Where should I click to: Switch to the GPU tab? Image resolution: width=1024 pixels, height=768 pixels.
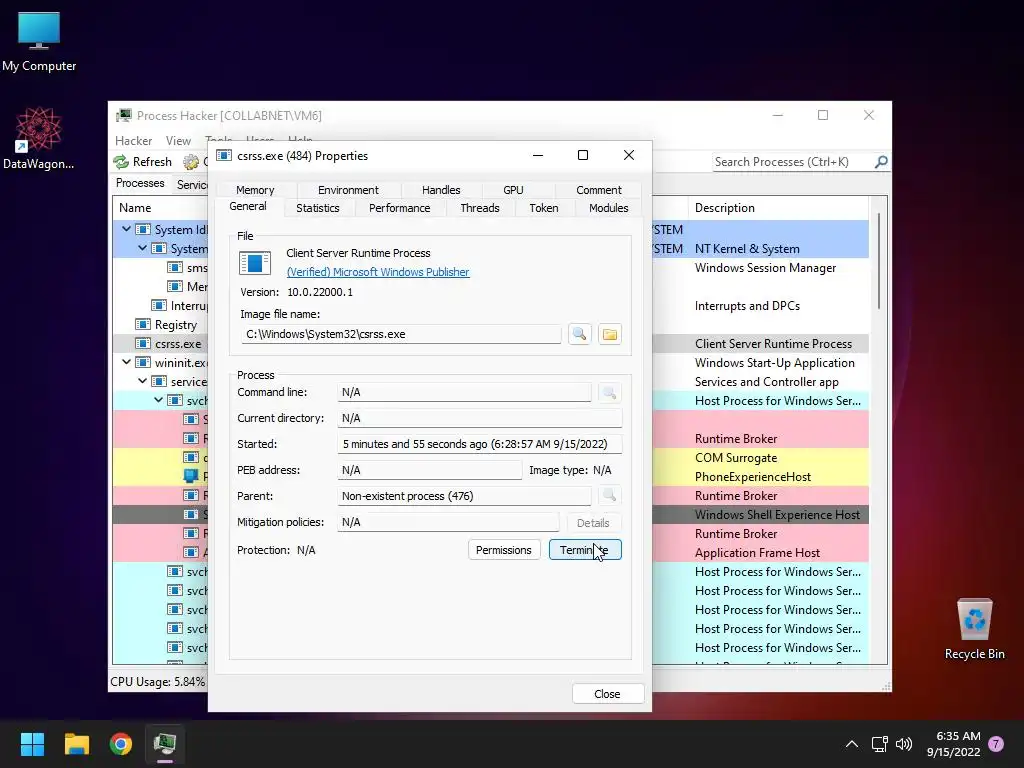point(513,190)
